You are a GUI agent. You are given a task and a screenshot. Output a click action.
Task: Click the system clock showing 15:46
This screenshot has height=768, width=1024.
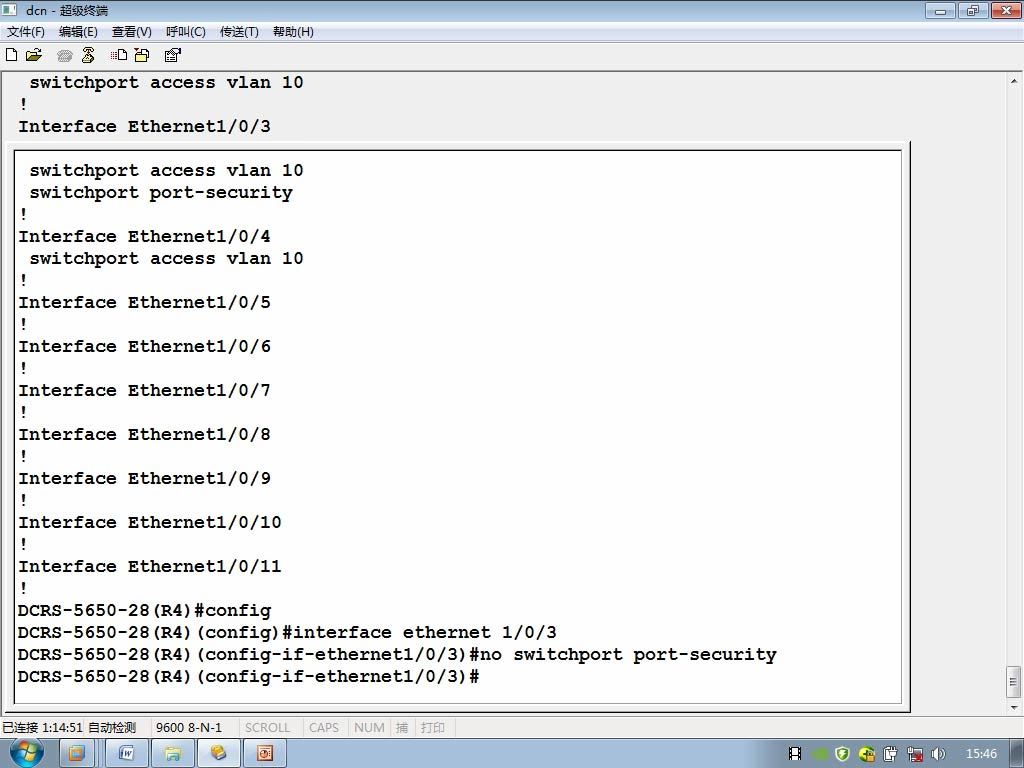pyautogui.click(x=981, y=754)
